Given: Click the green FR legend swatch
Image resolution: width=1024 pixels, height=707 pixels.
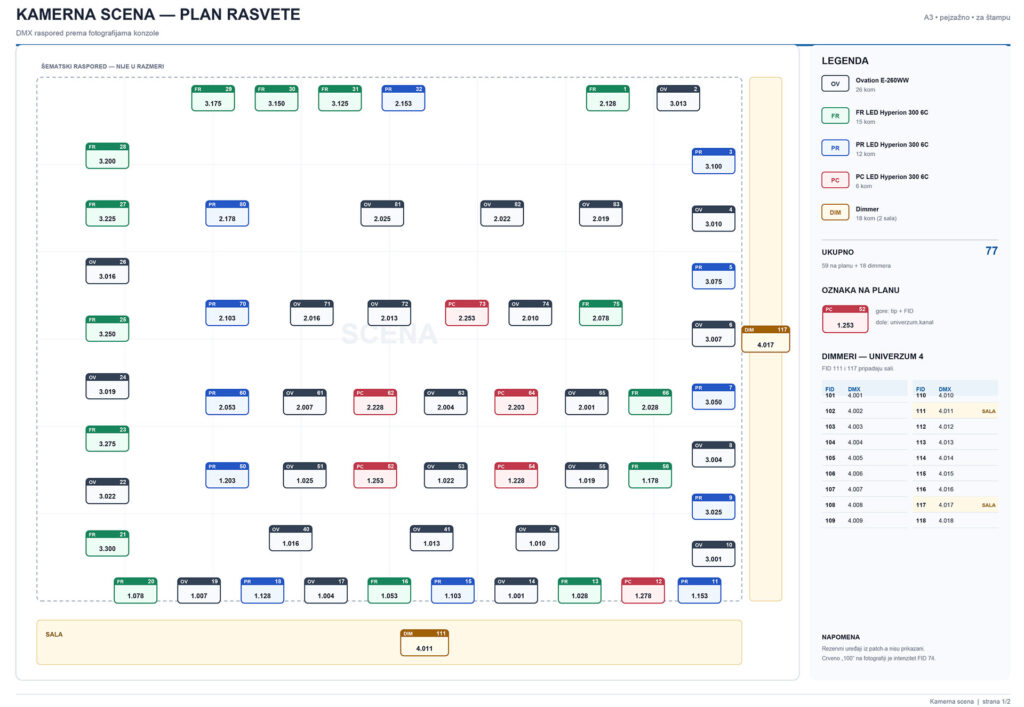Looking at the screenshot, I should [835, 116].
